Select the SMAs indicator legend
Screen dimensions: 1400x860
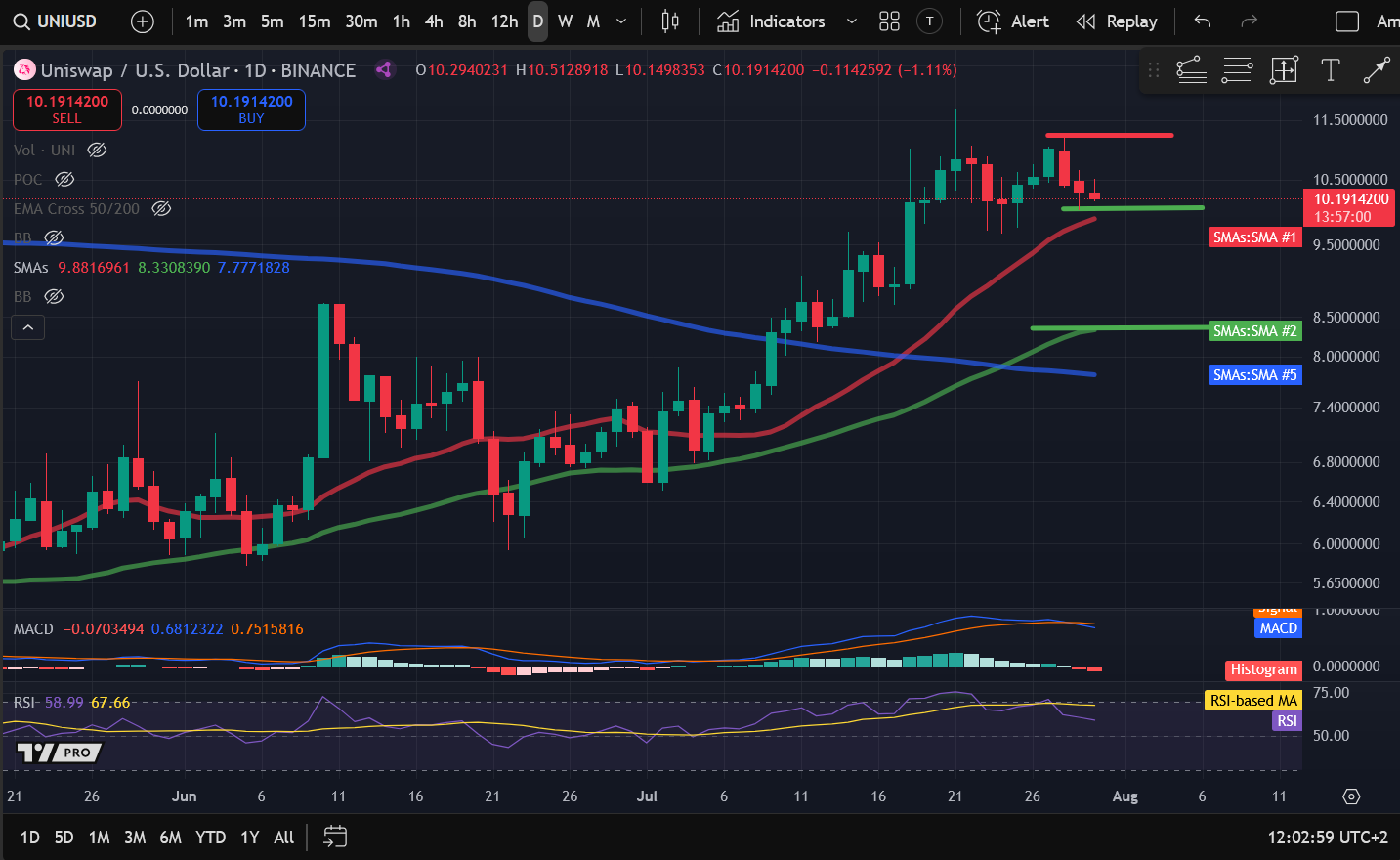tap(31, 267)
